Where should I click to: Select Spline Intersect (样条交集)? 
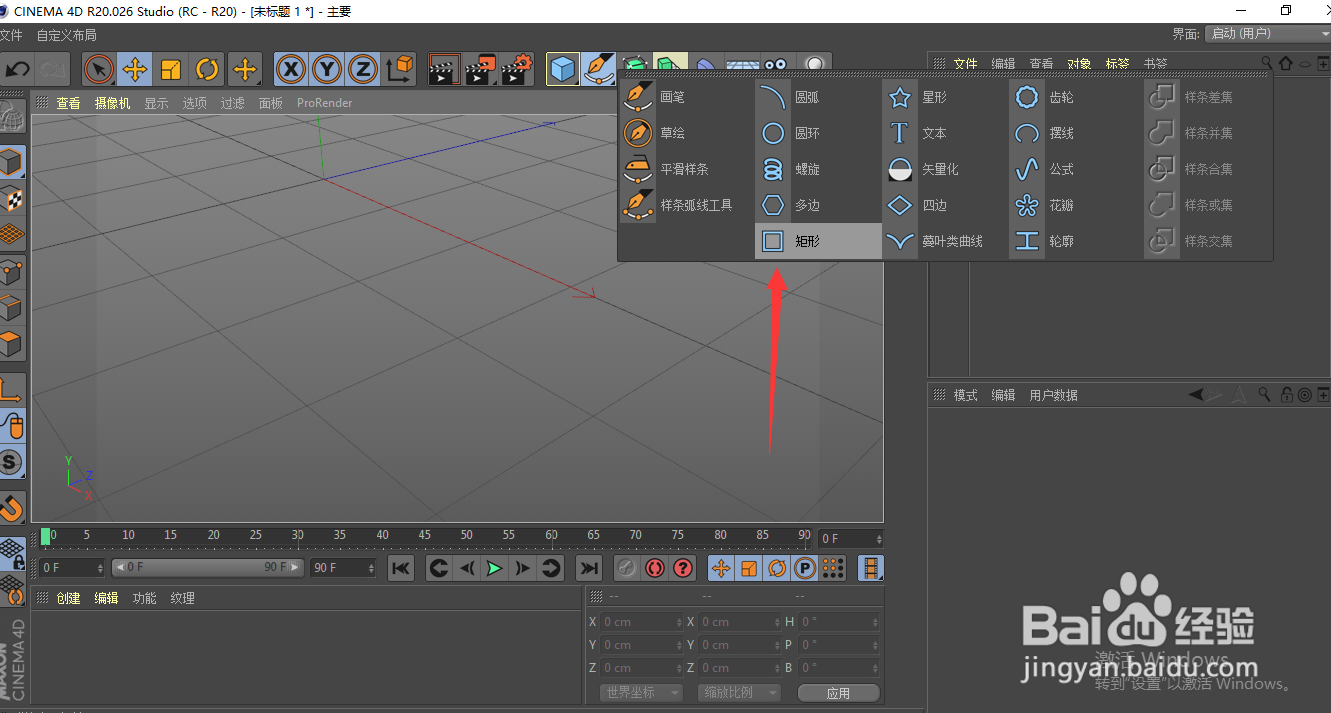[x=1207, y=241]
